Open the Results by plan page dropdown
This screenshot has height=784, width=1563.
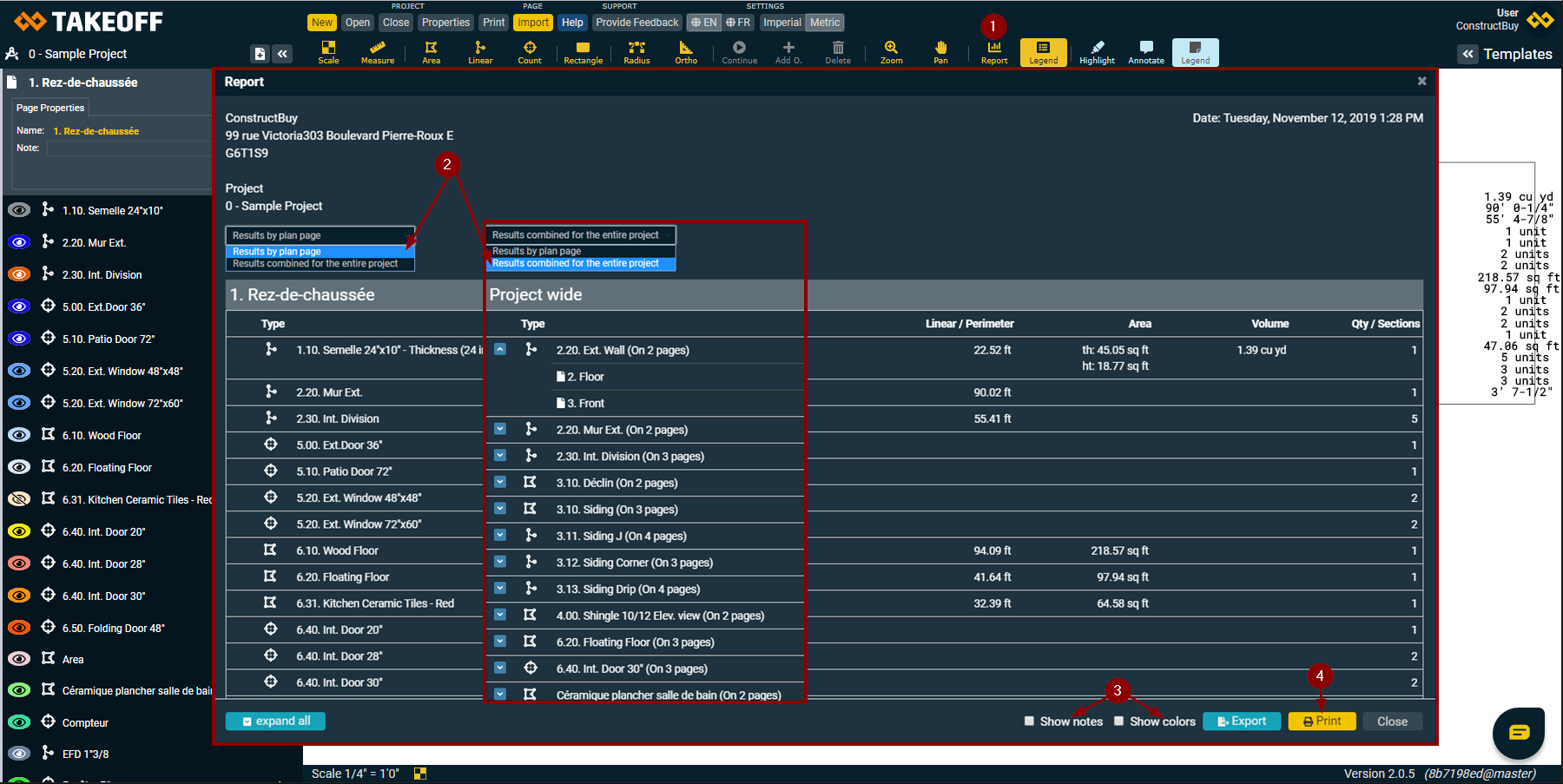click(x=320, y=235)
